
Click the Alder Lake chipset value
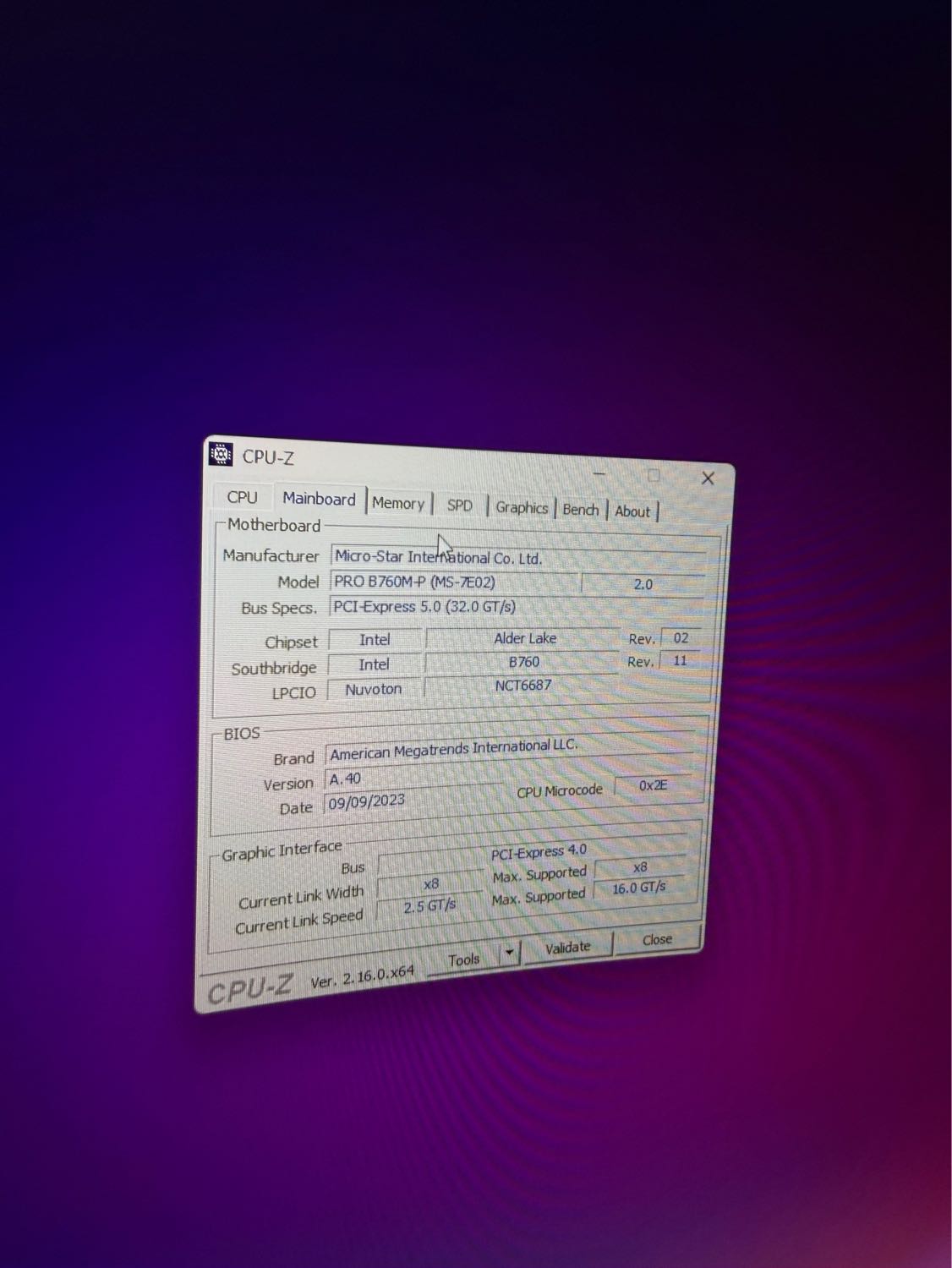pyautogui.click(x=524, y=638)
